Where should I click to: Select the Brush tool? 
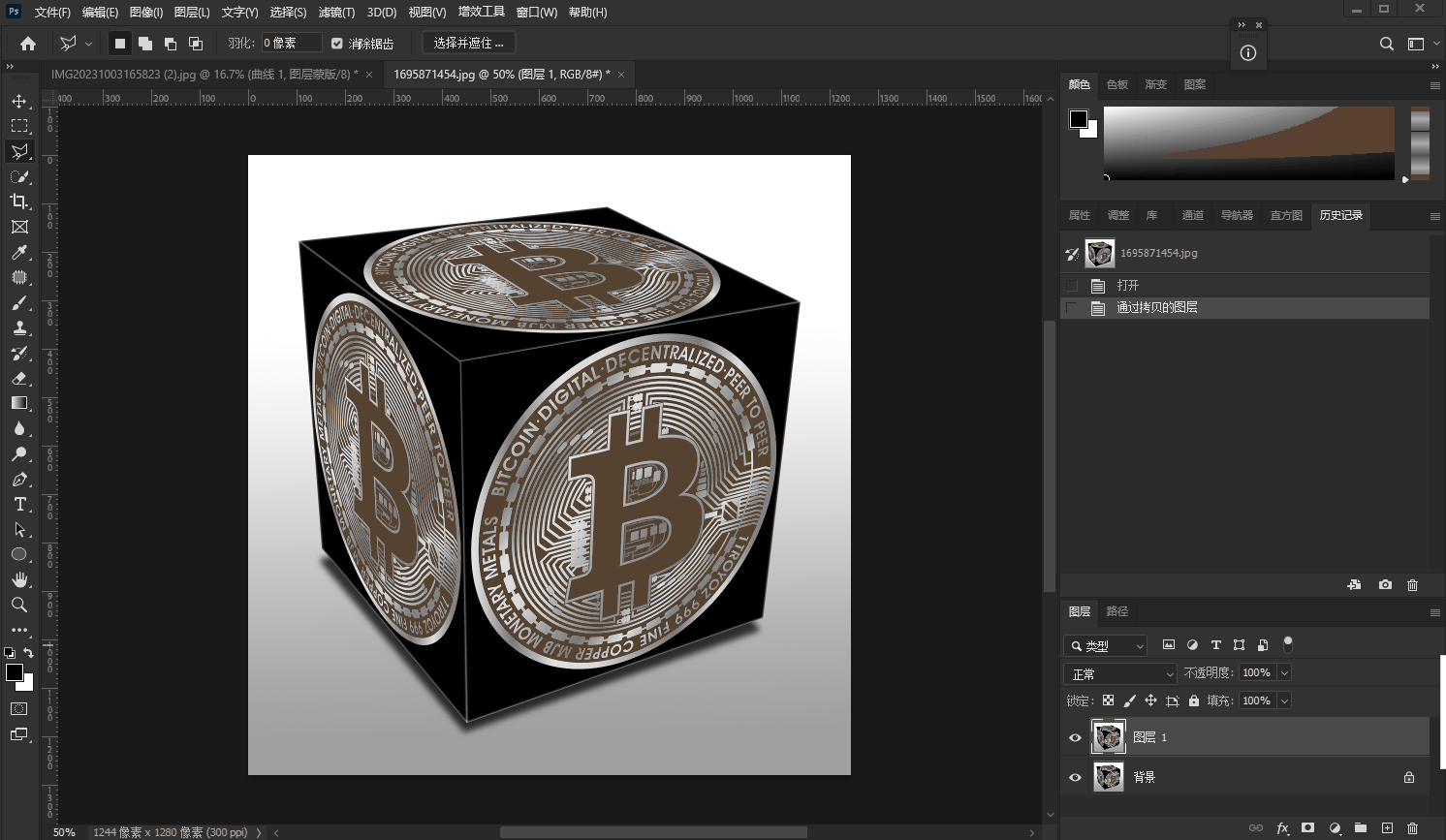pos(19,302)
